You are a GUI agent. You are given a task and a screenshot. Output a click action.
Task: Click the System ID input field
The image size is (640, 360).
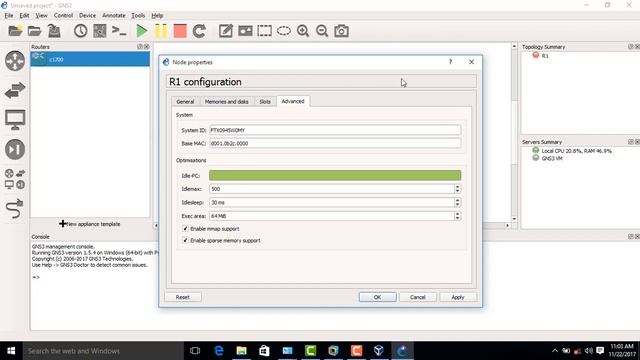tap(335, 130)
